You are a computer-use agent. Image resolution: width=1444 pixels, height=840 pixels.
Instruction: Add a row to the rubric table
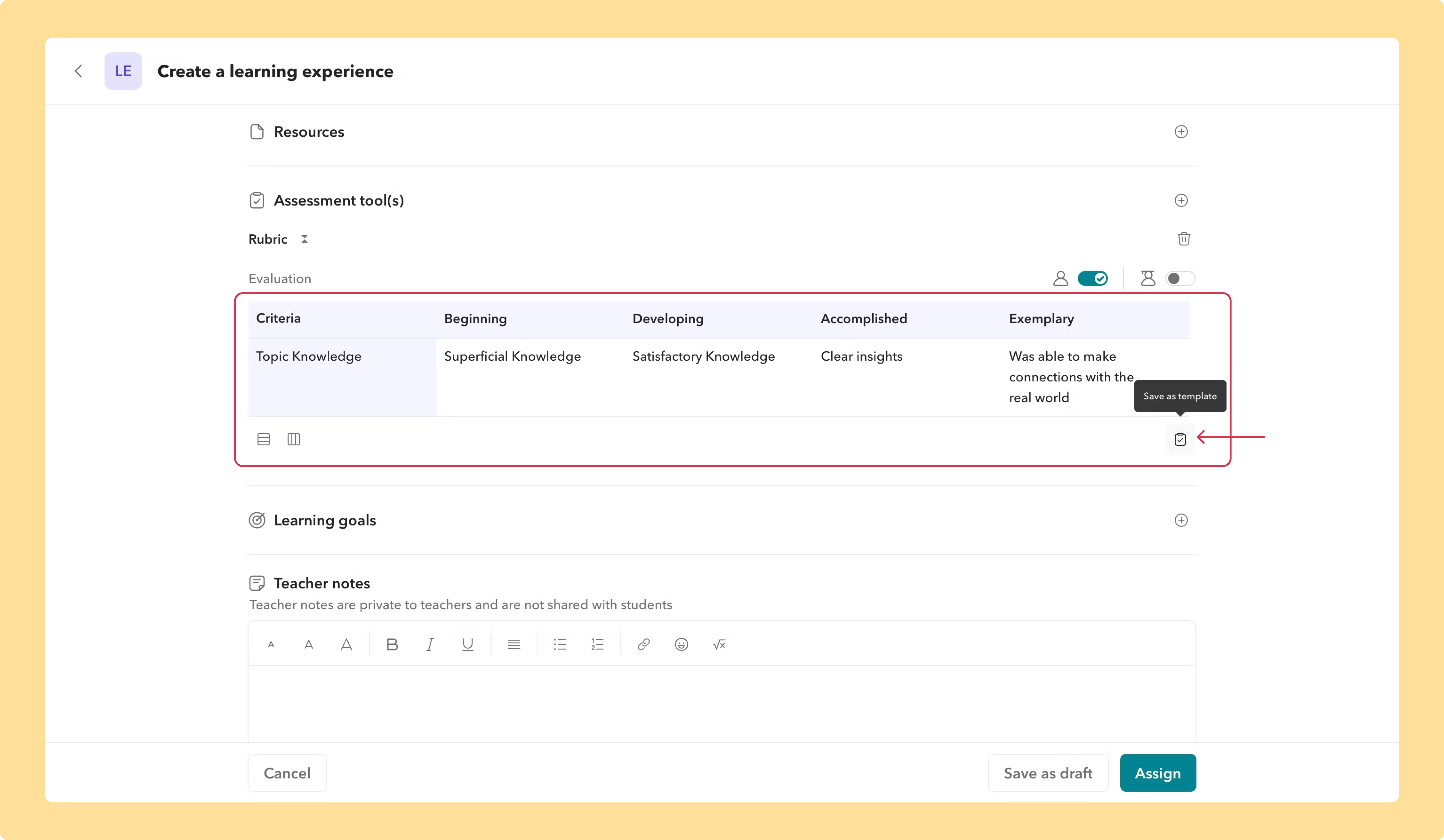tap(264, 439)
